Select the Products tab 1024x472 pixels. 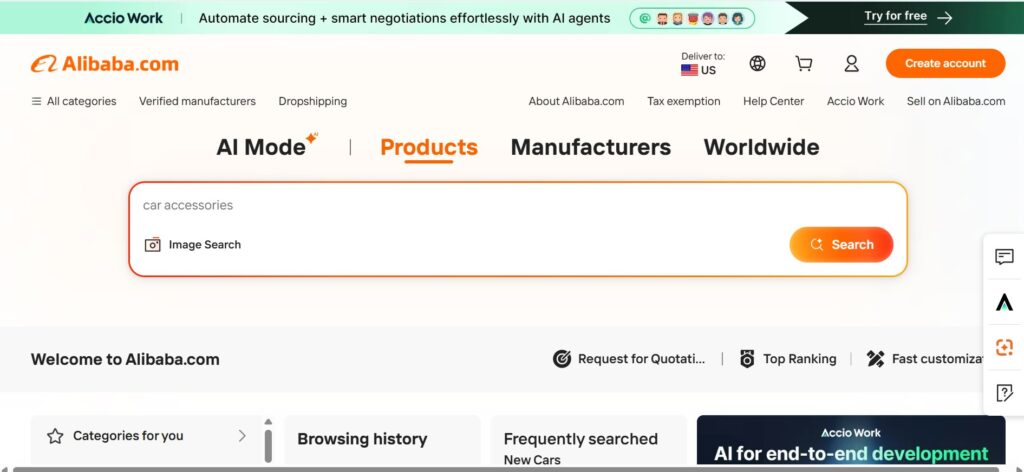[x=428, y=147]
